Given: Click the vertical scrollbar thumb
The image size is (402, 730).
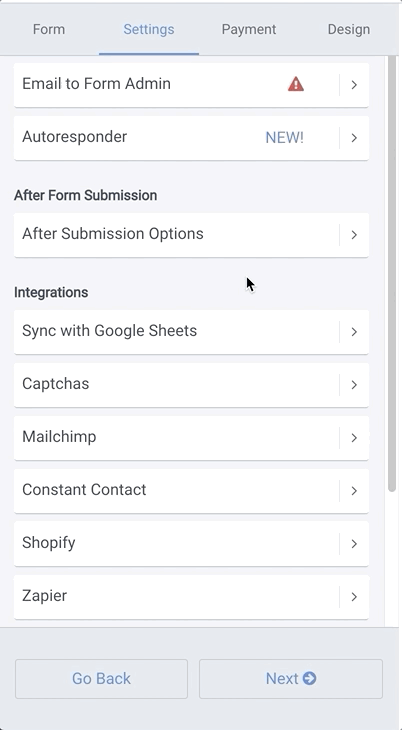Looking at the screenshot, I should click(x=392, y=274).
